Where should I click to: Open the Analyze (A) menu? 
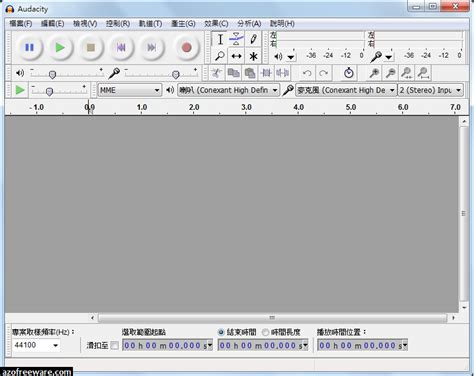249,24
